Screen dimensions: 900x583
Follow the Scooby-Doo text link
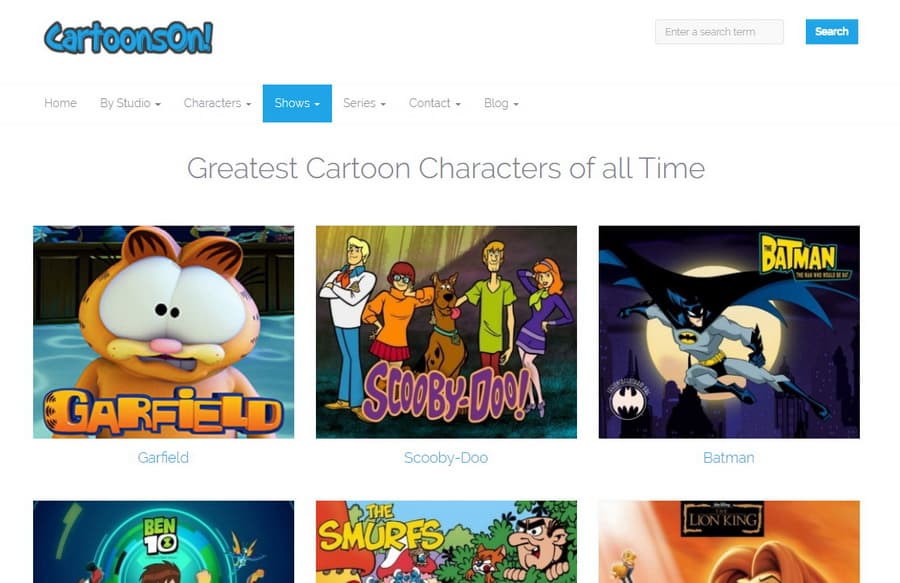(x=446, y=457)
